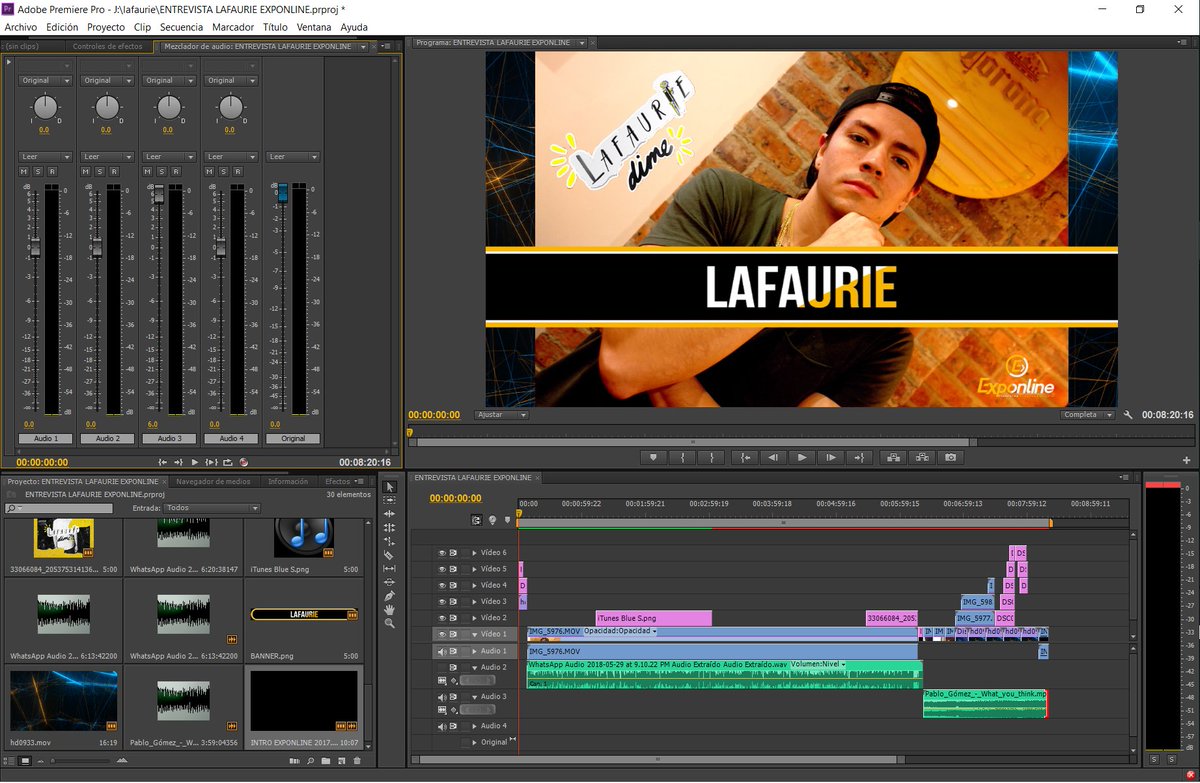Click New Bin folder icon

pos(327,761)
